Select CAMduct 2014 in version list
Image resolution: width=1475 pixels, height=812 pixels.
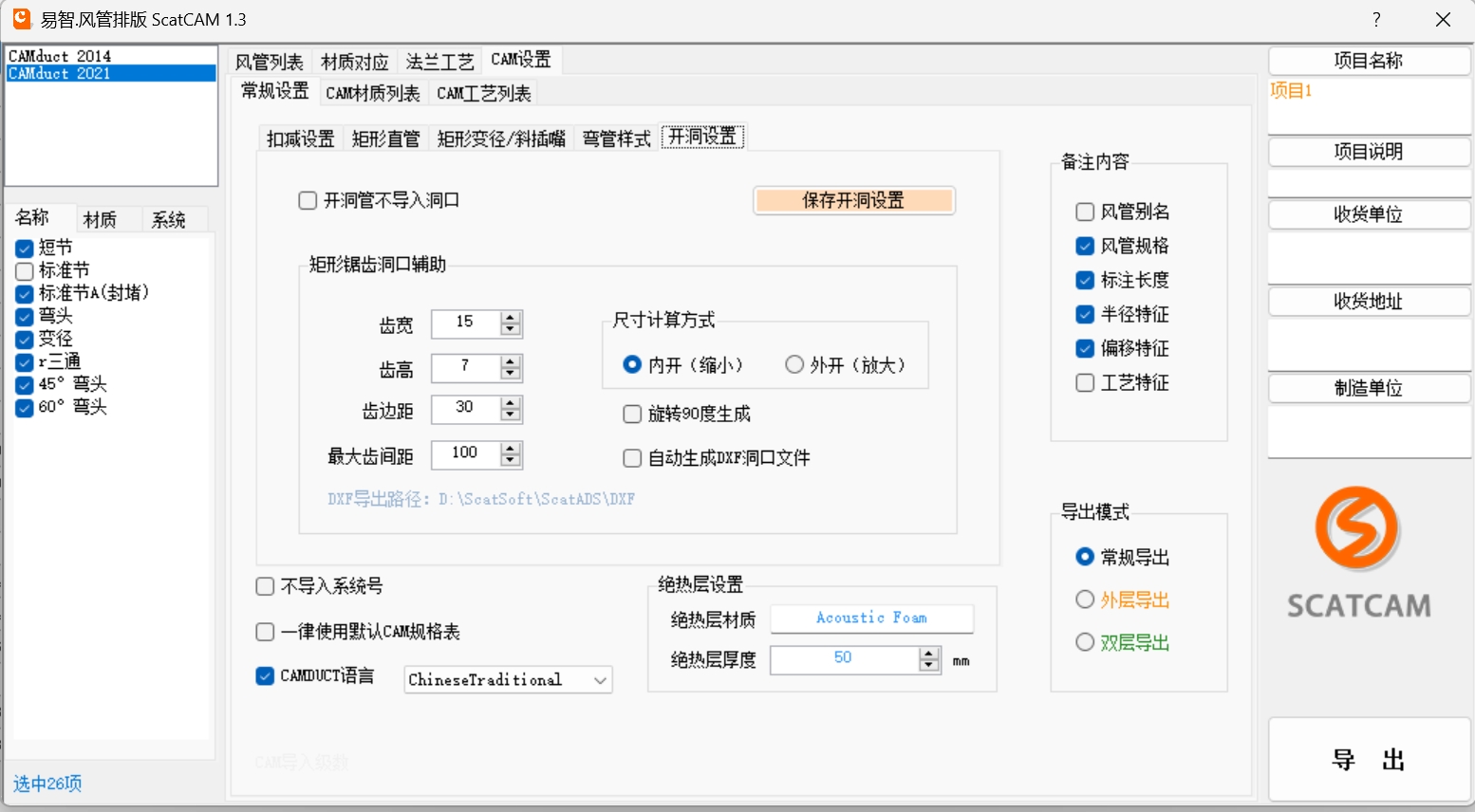point(60,56)
